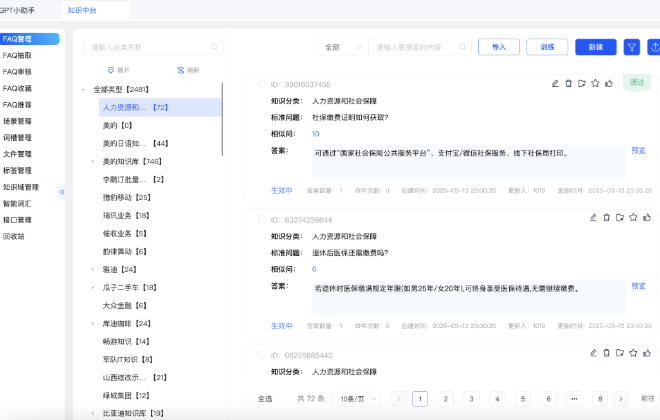The width and height of the screenshot is (660, 420).
Task: Click the filter funnel icon in top toolbar
Action: [x=632, y=47]
